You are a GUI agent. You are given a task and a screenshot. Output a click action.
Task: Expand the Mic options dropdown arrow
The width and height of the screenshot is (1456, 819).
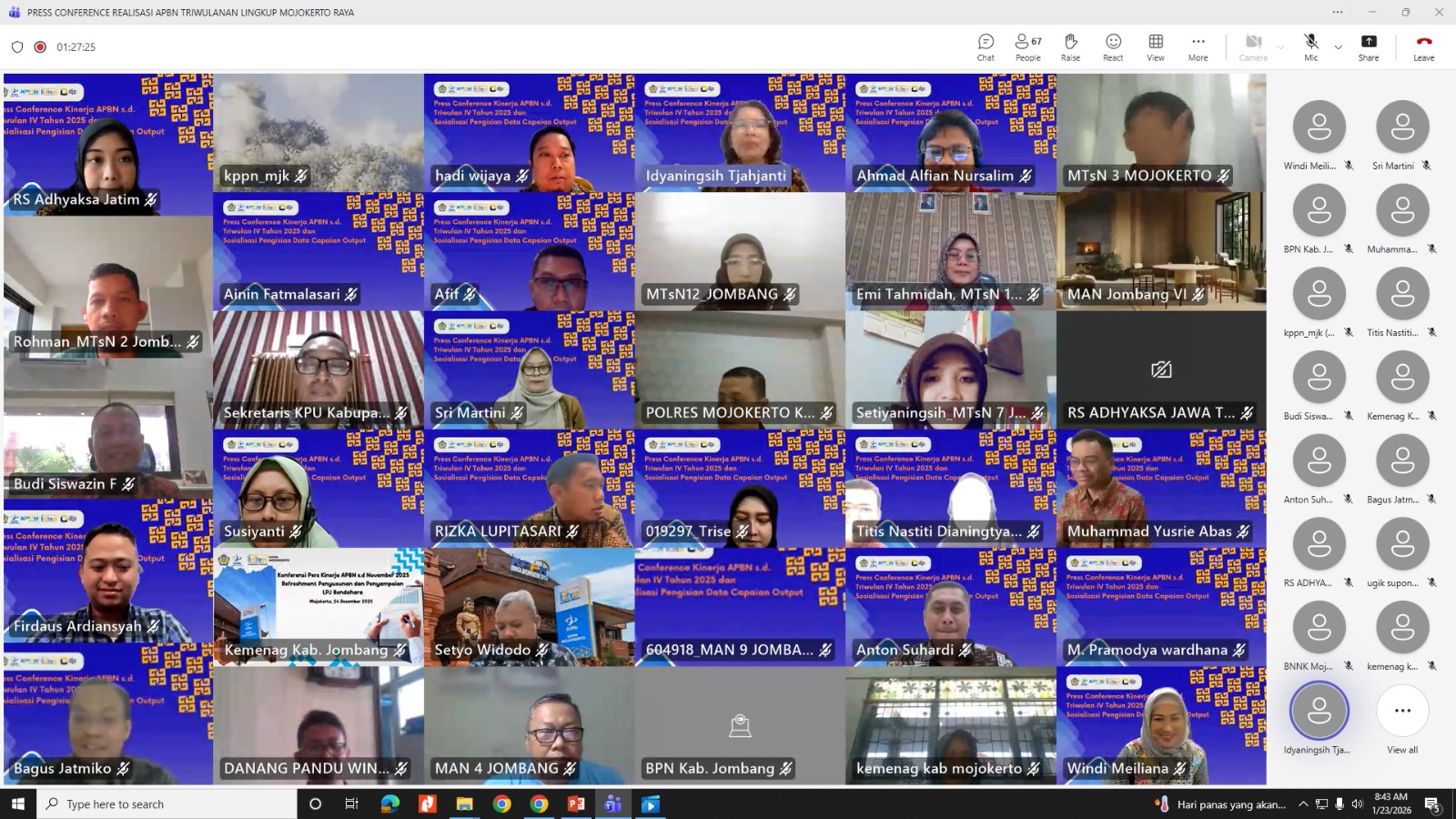pos(1338,47)
